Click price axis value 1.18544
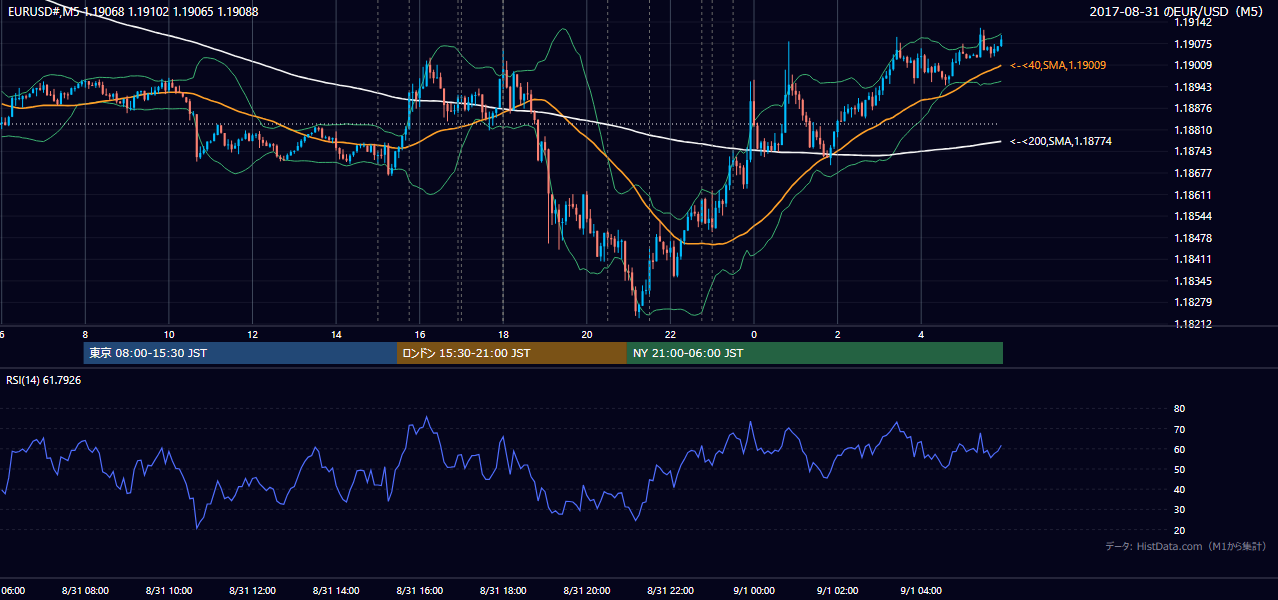1278x600 pixels. [x=1195, y=216]
